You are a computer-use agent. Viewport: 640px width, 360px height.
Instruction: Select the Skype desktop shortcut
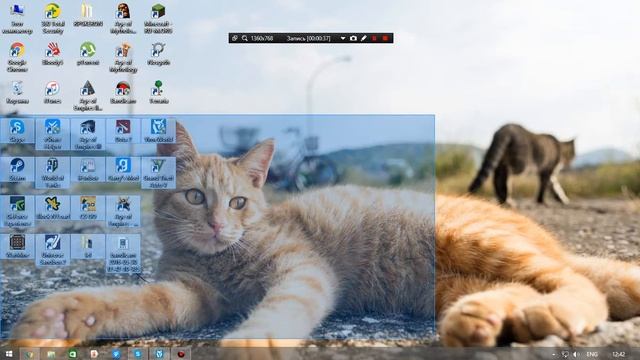(x=17, y=131)
